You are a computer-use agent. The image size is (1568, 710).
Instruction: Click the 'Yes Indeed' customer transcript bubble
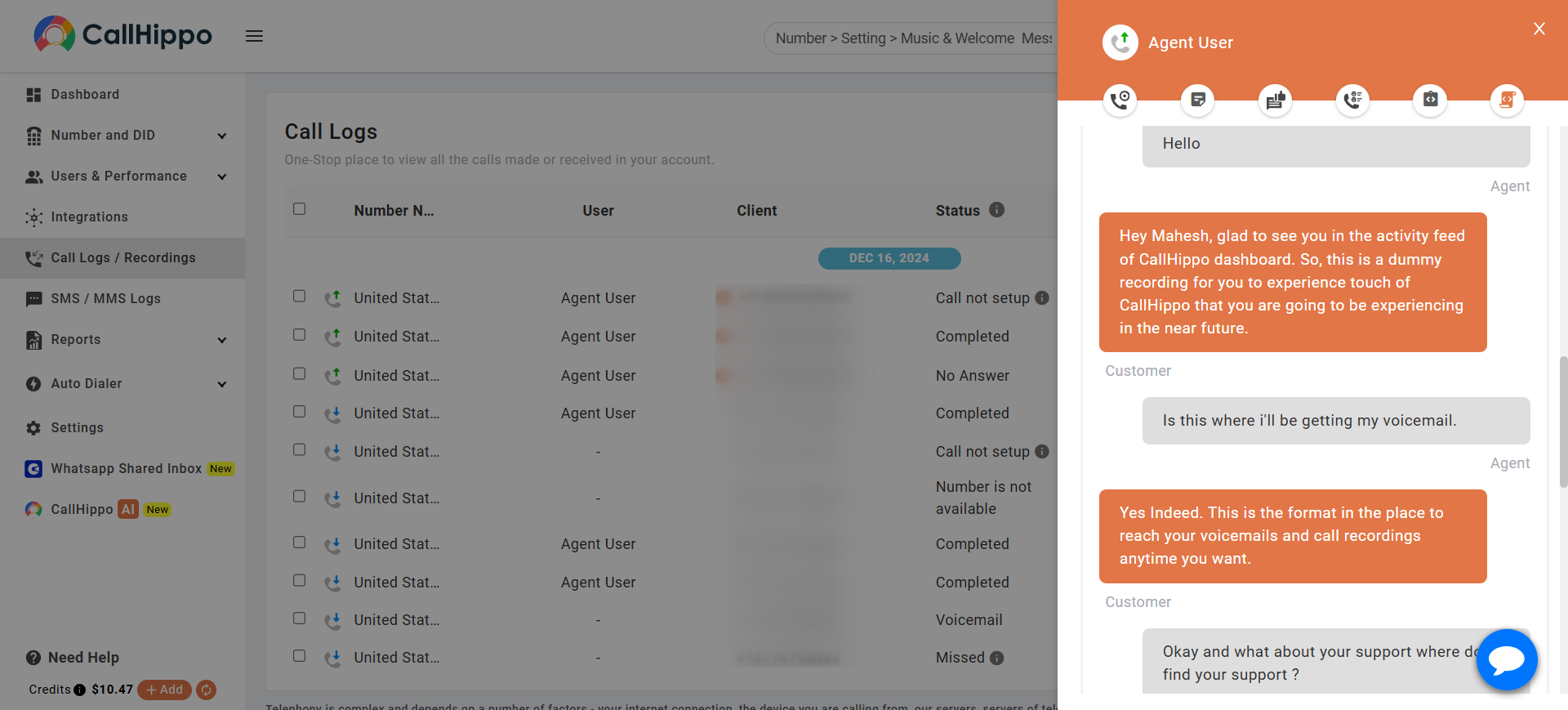(1293, 536)
